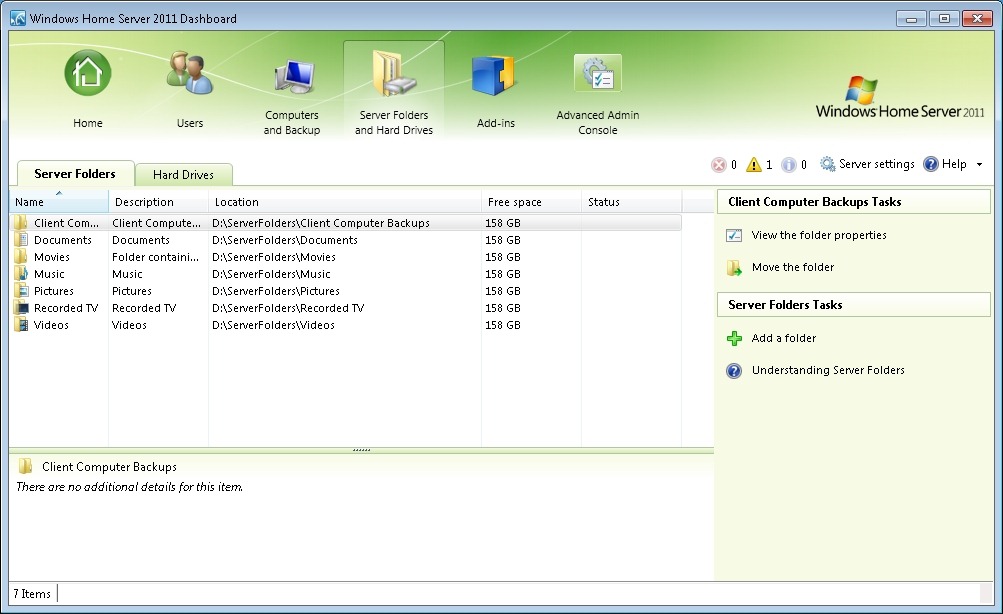The width and height of the screenshot is (1003, 614).
Task: Open the Home section icon
Action: pos(88,74)
